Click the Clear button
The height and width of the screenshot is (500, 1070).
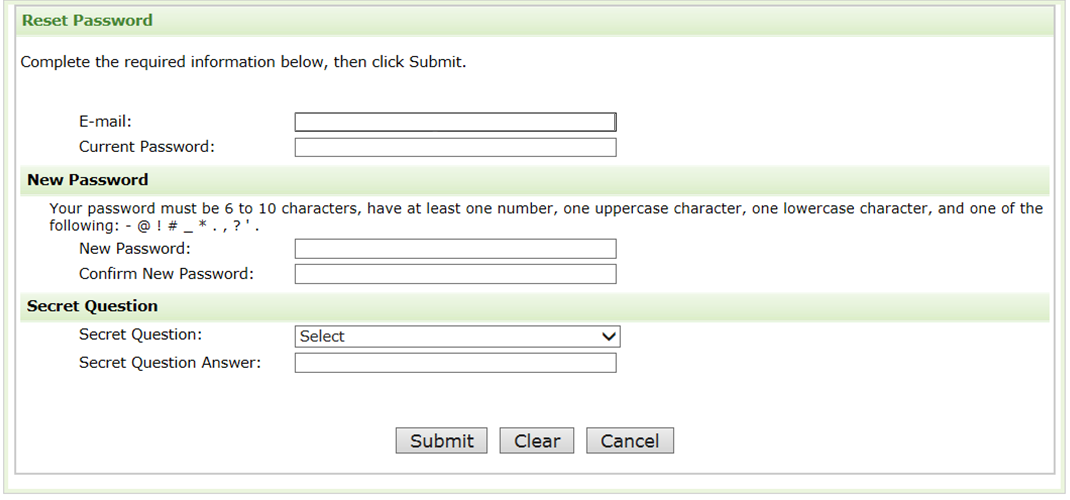tap(537, 441)
